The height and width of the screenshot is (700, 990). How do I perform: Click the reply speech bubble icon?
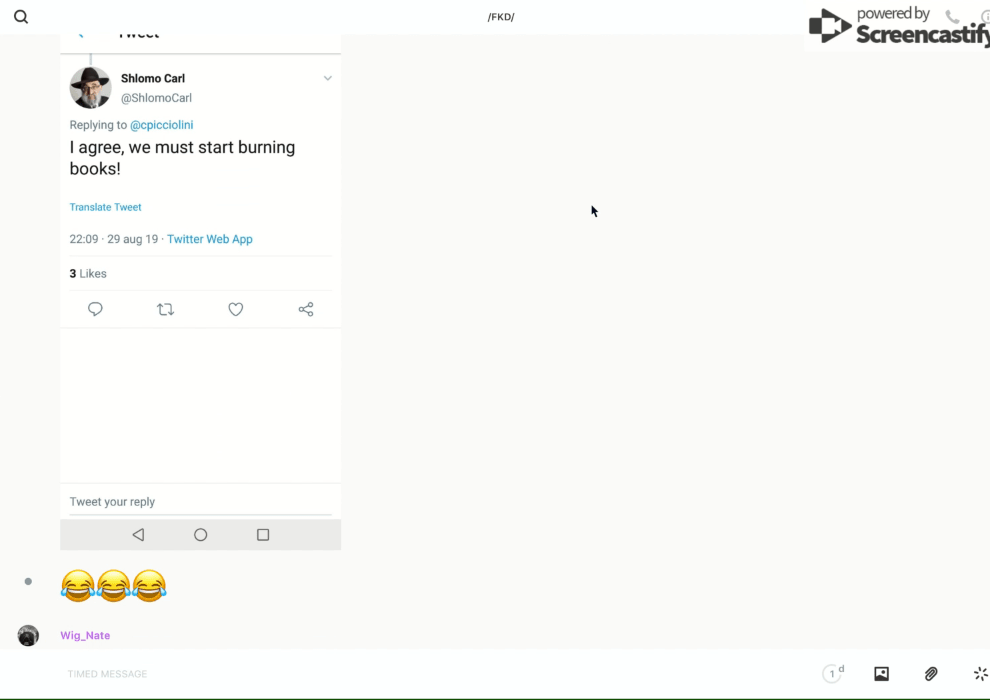coord(96,310)
